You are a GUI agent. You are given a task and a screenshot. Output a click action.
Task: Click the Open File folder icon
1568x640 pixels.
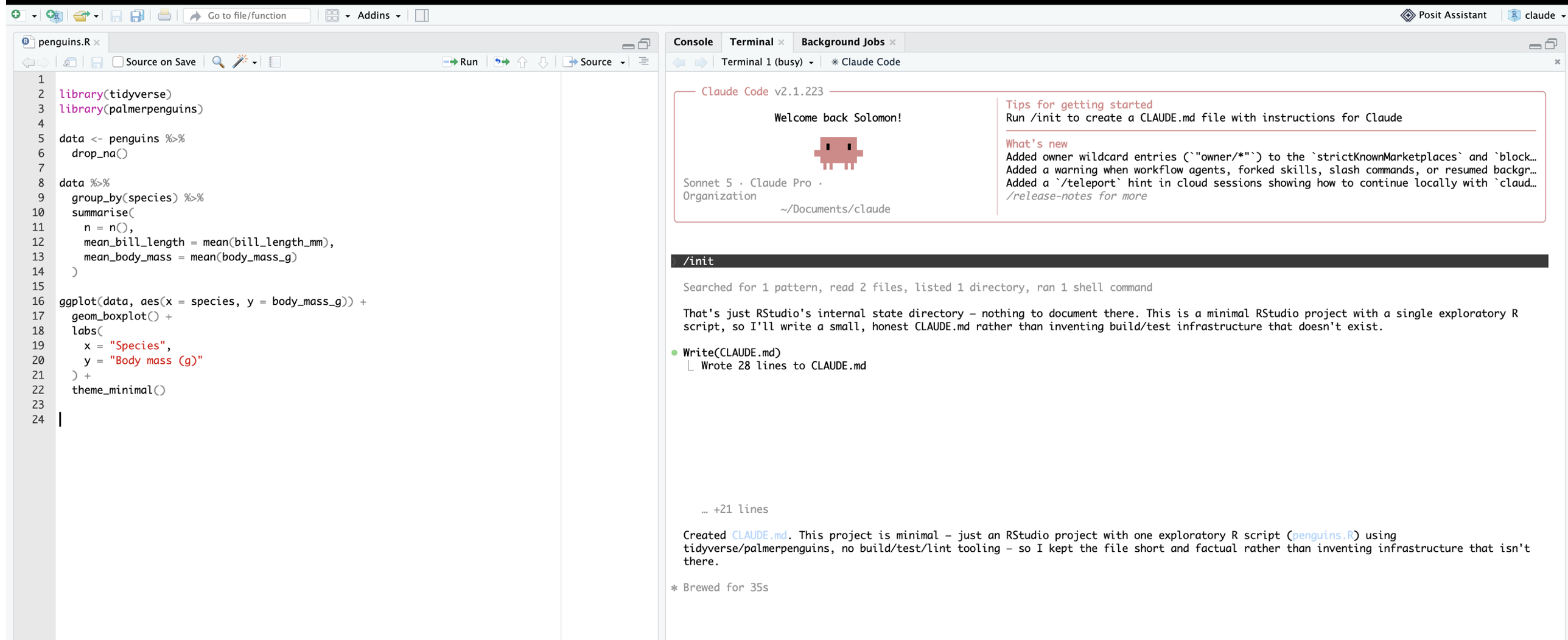coord(81,15)
